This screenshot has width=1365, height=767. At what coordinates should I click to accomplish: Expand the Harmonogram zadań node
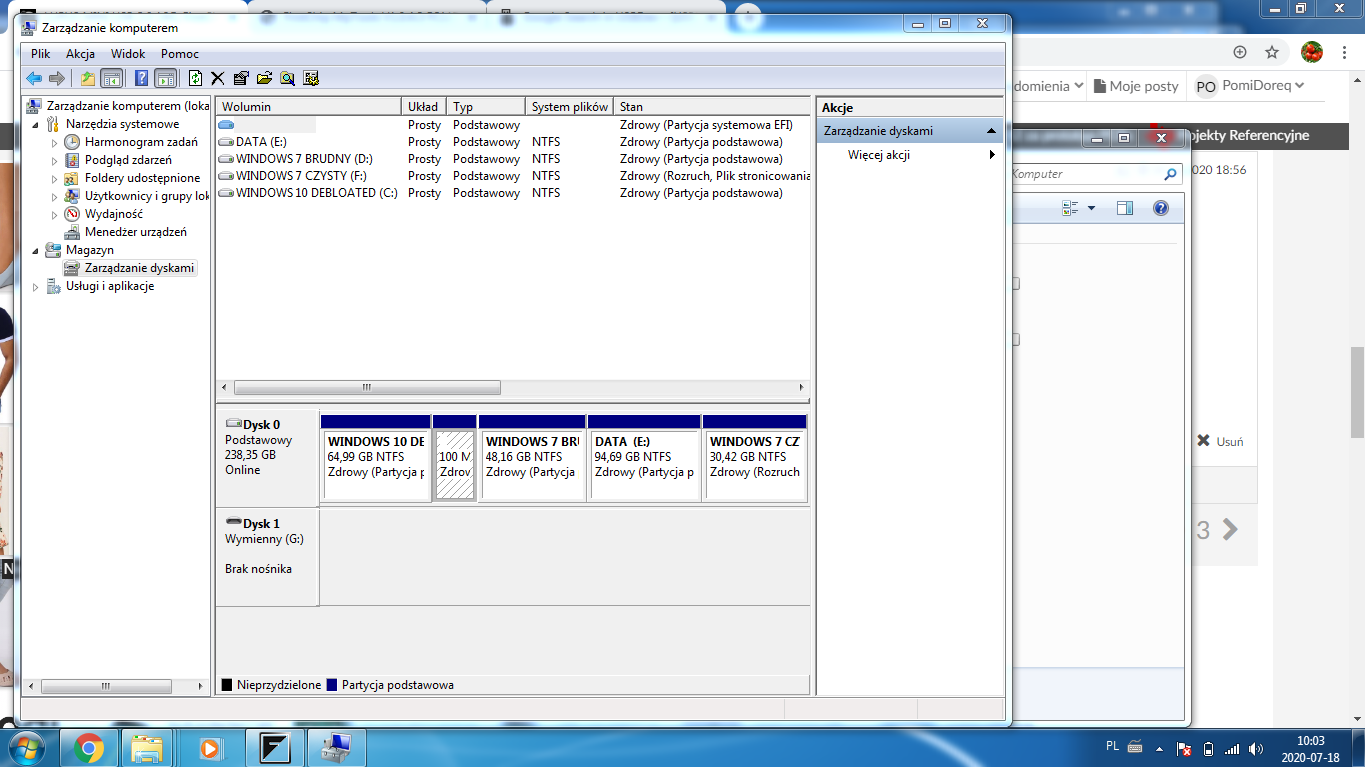point(56,142)
